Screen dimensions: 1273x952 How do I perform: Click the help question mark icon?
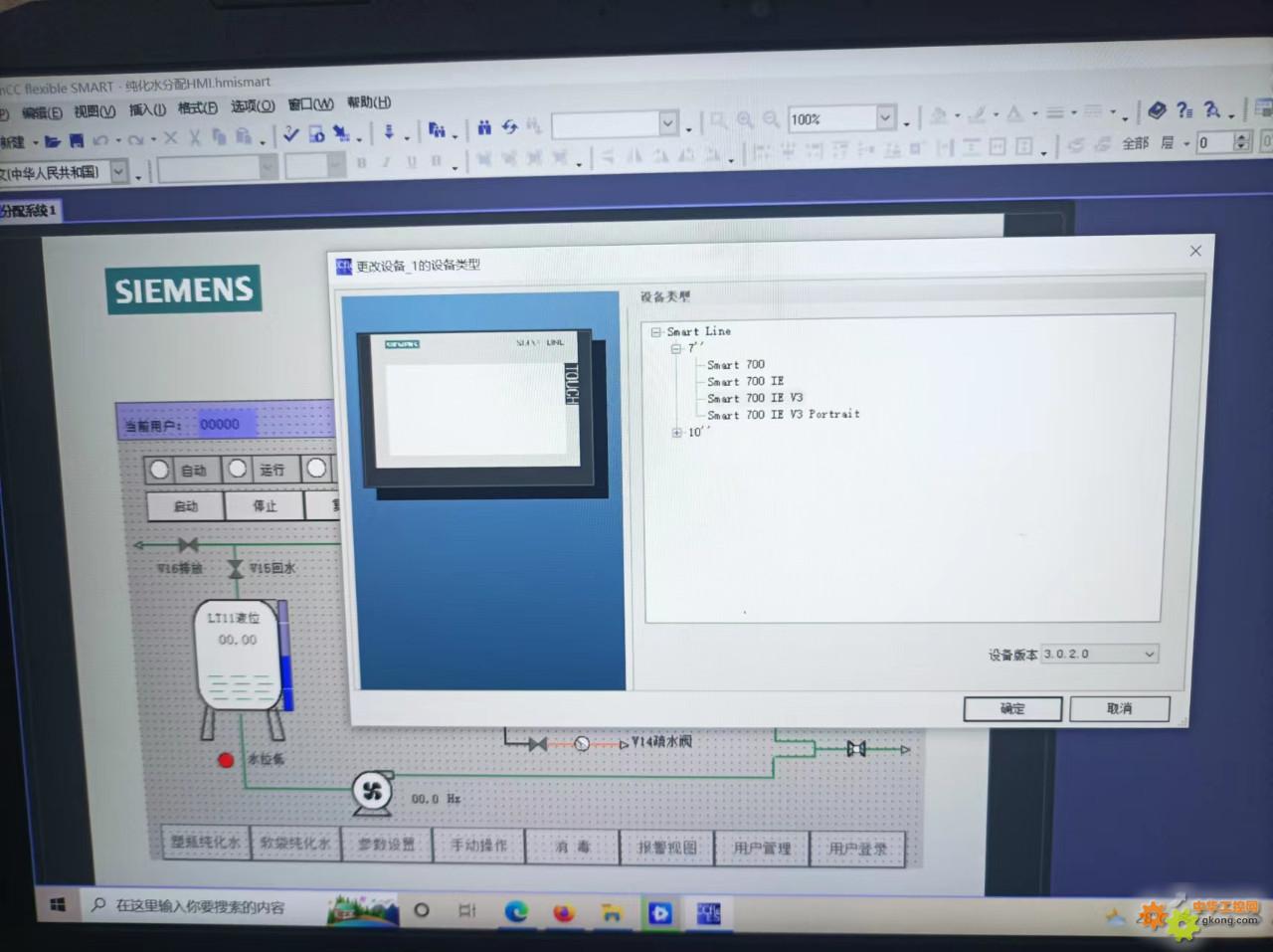1183,110
